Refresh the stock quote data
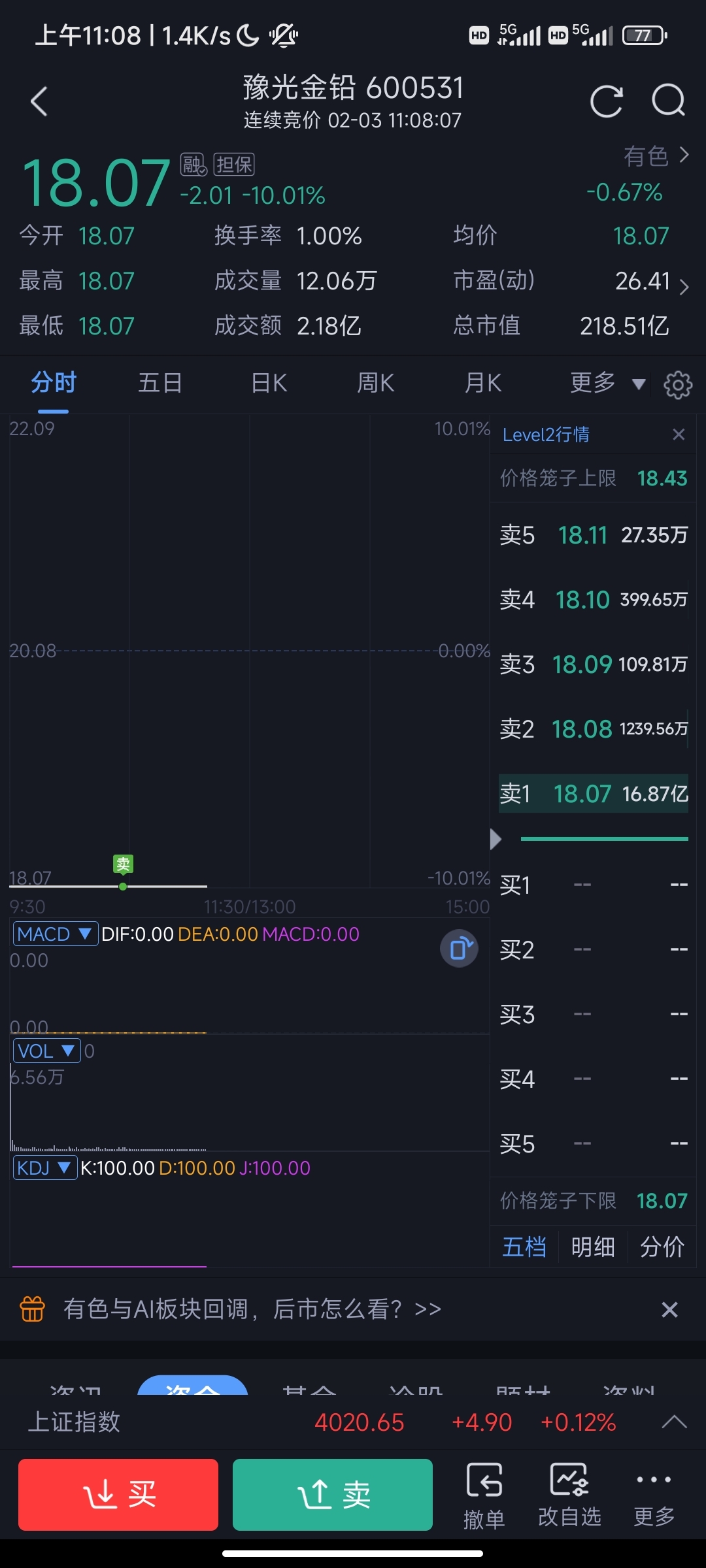 tap(606, 102)
